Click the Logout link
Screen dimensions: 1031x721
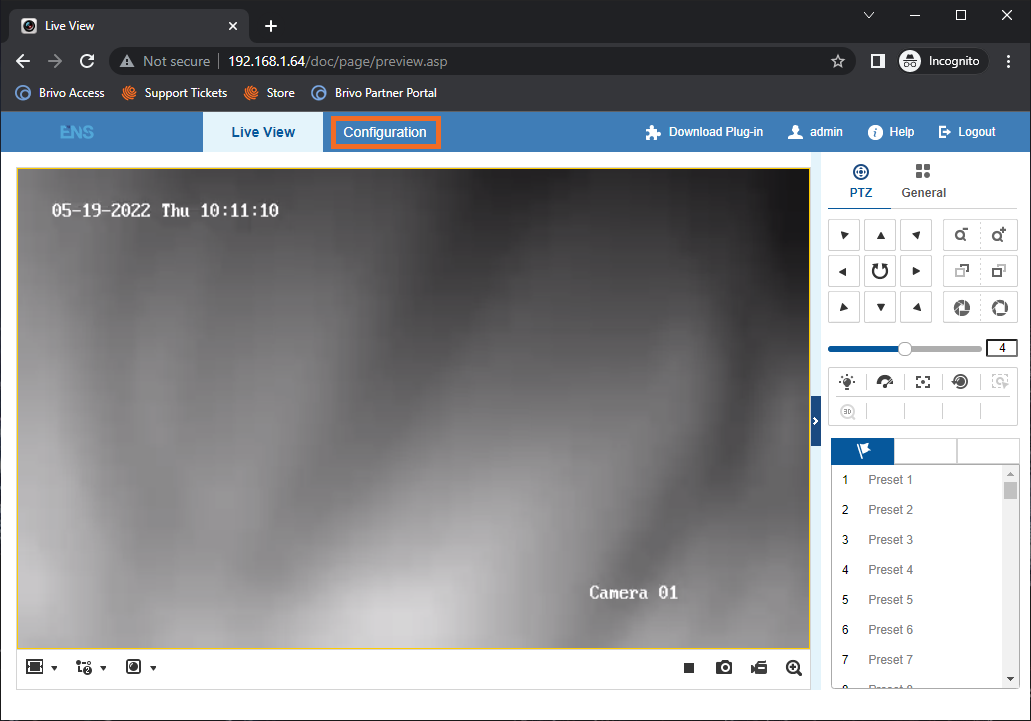point(967,132)
